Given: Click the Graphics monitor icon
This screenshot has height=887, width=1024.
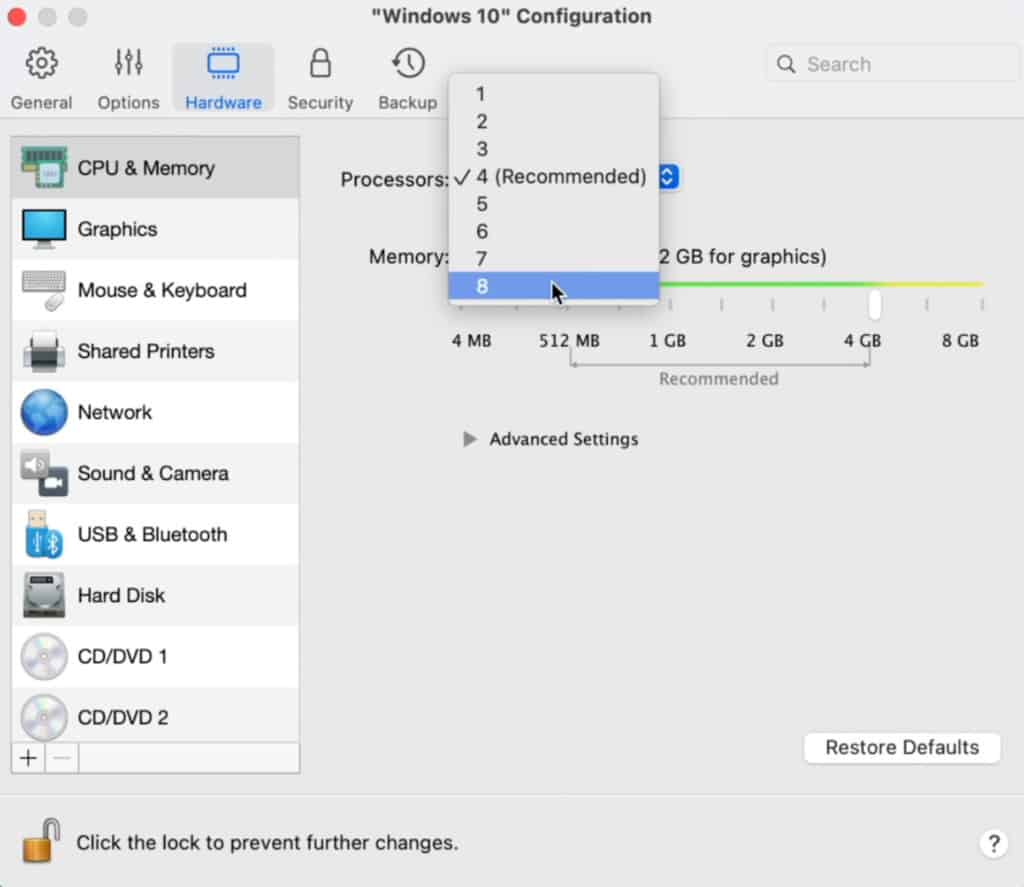Looking at the screenshot, I should [44, 229].
